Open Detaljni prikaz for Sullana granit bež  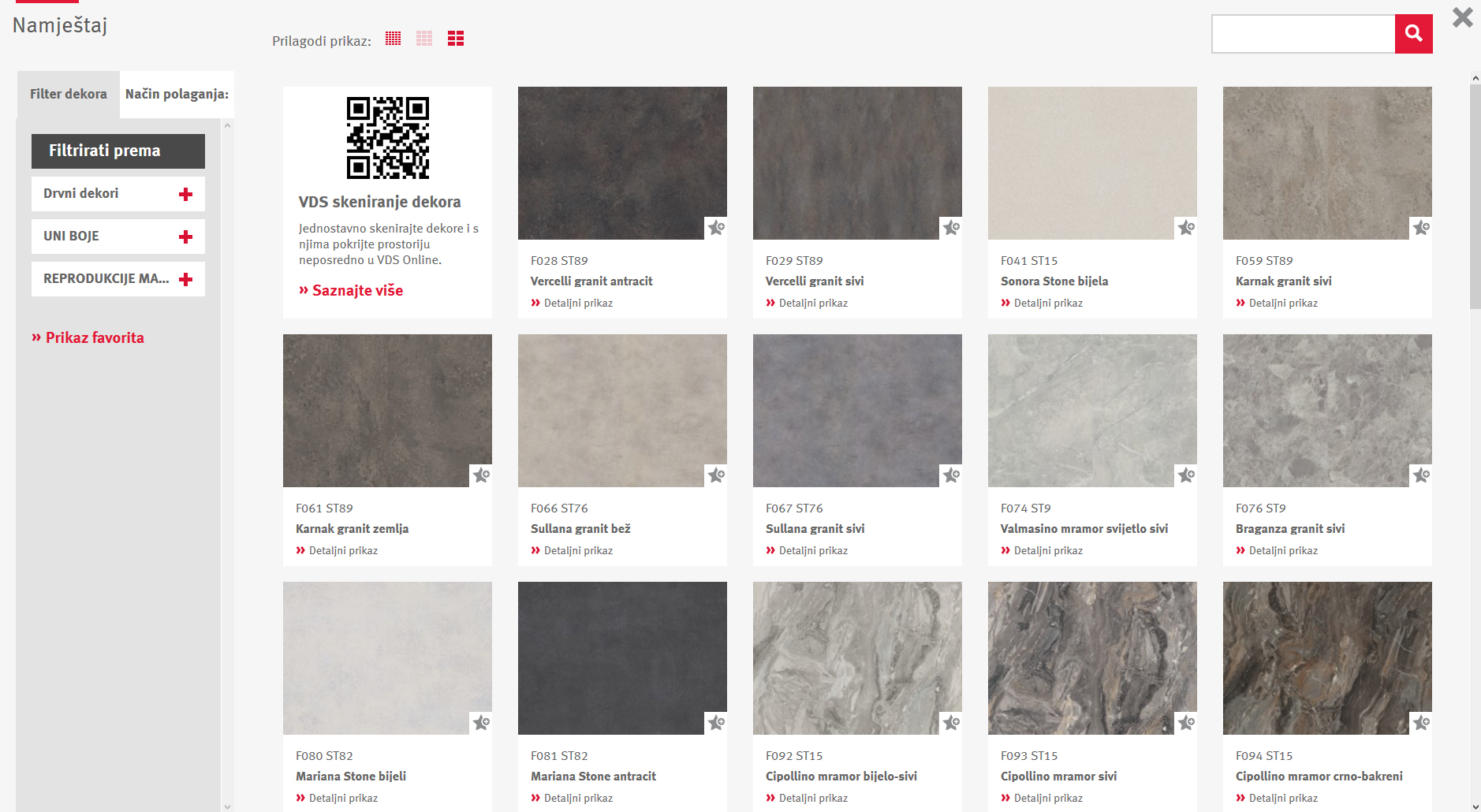tap(572, 550)
